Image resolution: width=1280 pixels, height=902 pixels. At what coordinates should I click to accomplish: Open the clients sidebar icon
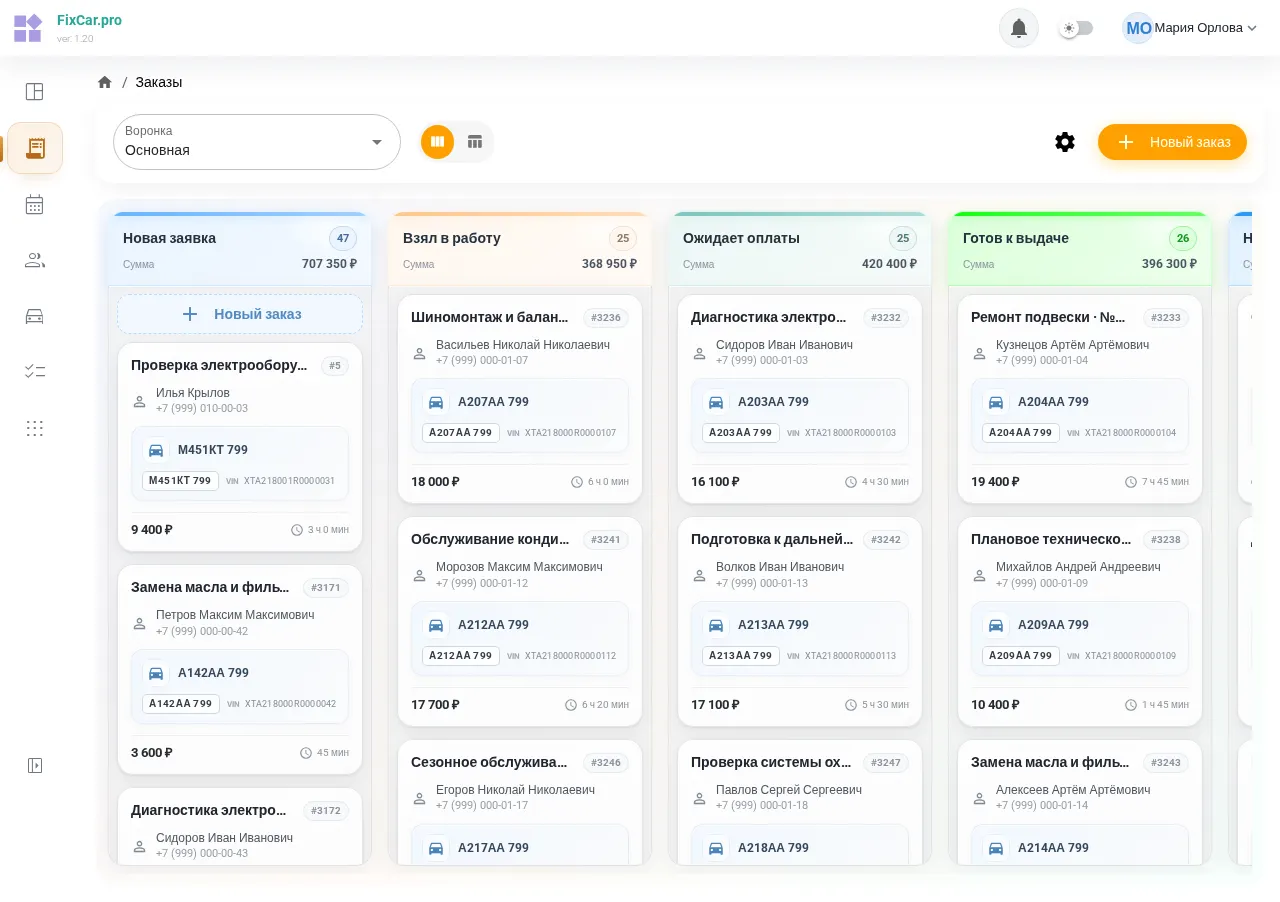pos(35,260)
